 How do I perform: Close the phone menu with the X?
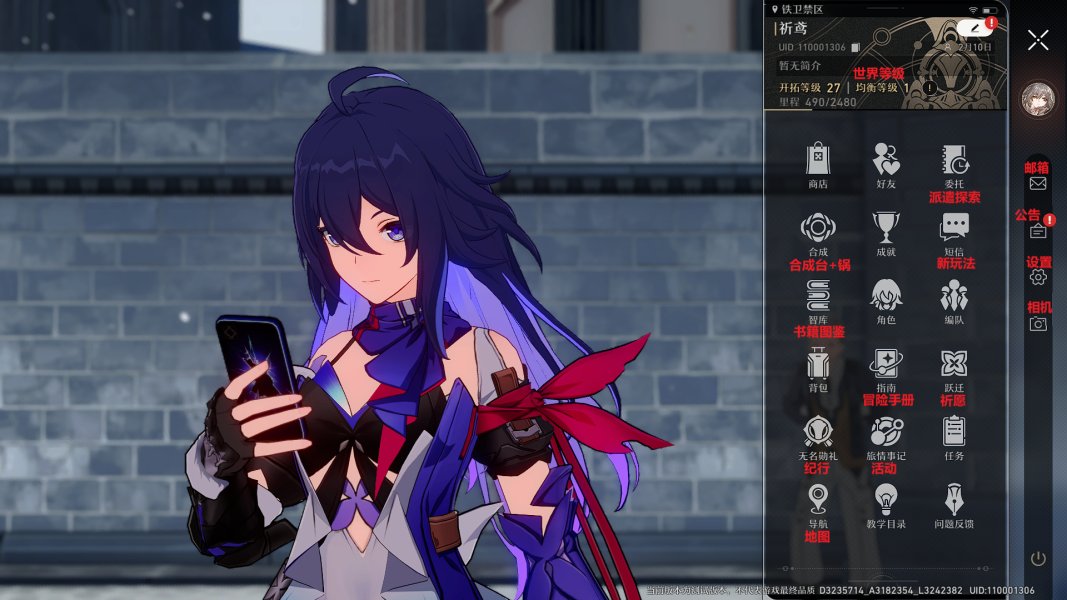(1038, 40)
